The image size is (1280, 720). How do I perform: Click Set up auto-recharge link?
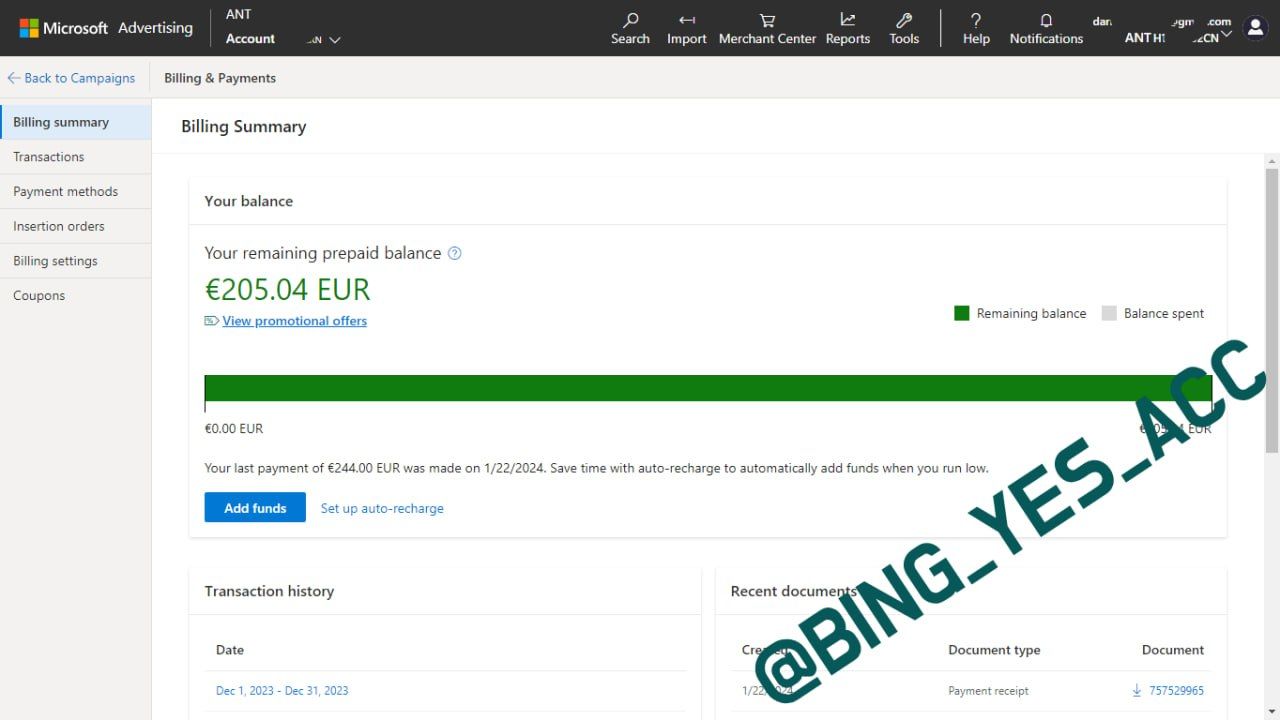[x=382, y=509]
